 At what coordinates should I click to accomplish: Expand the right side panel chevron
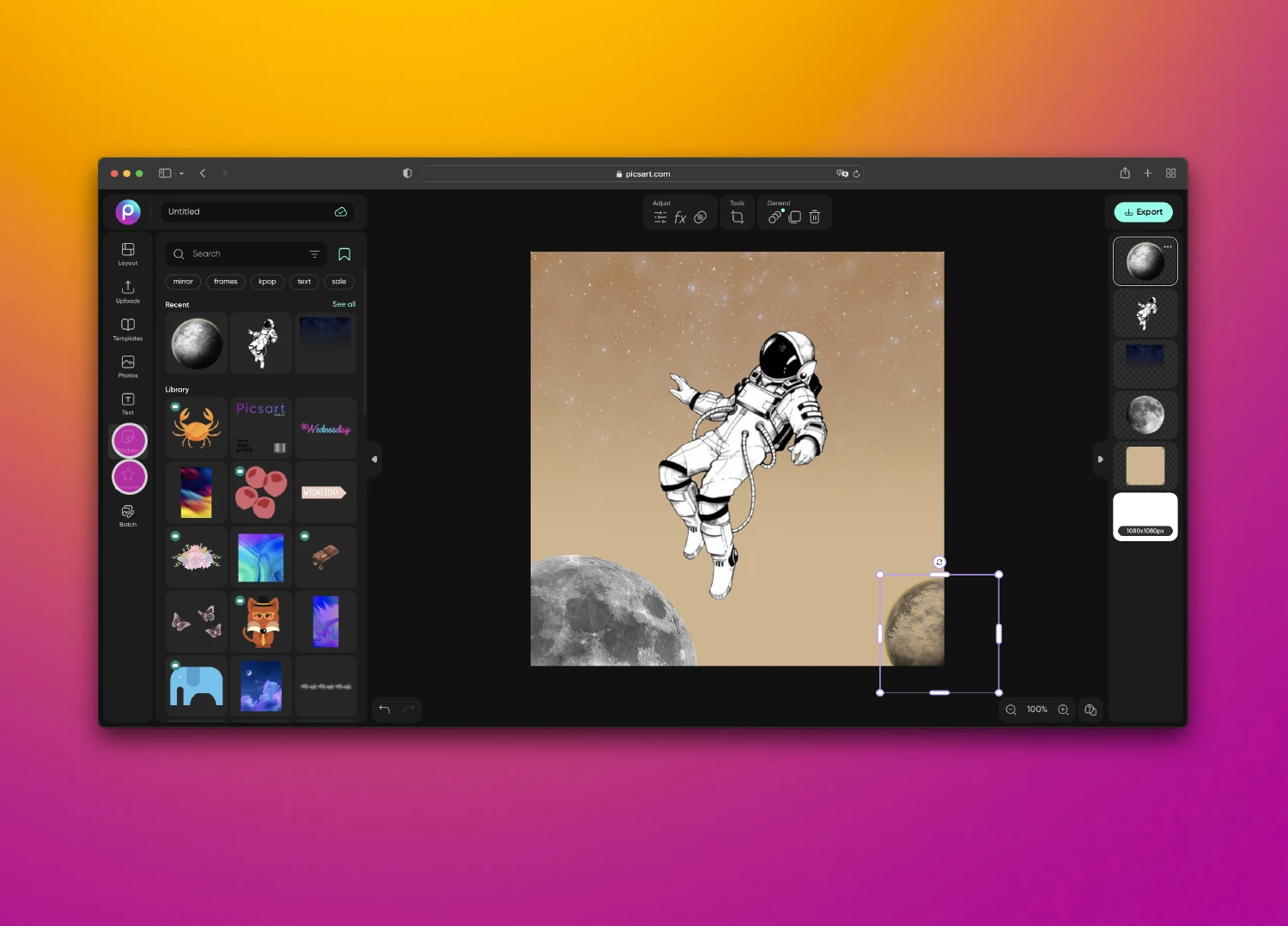(x=1101, y=459)
